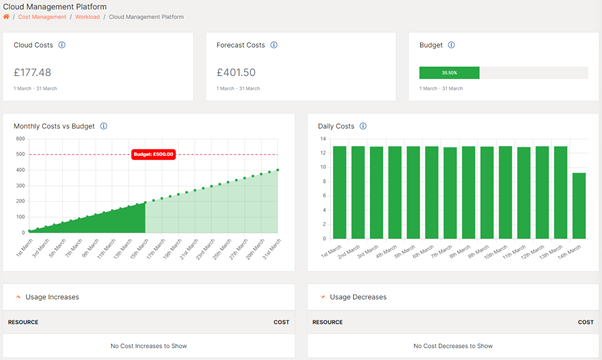Click the Usage Increases arrow icon

[x=18, y=297]
